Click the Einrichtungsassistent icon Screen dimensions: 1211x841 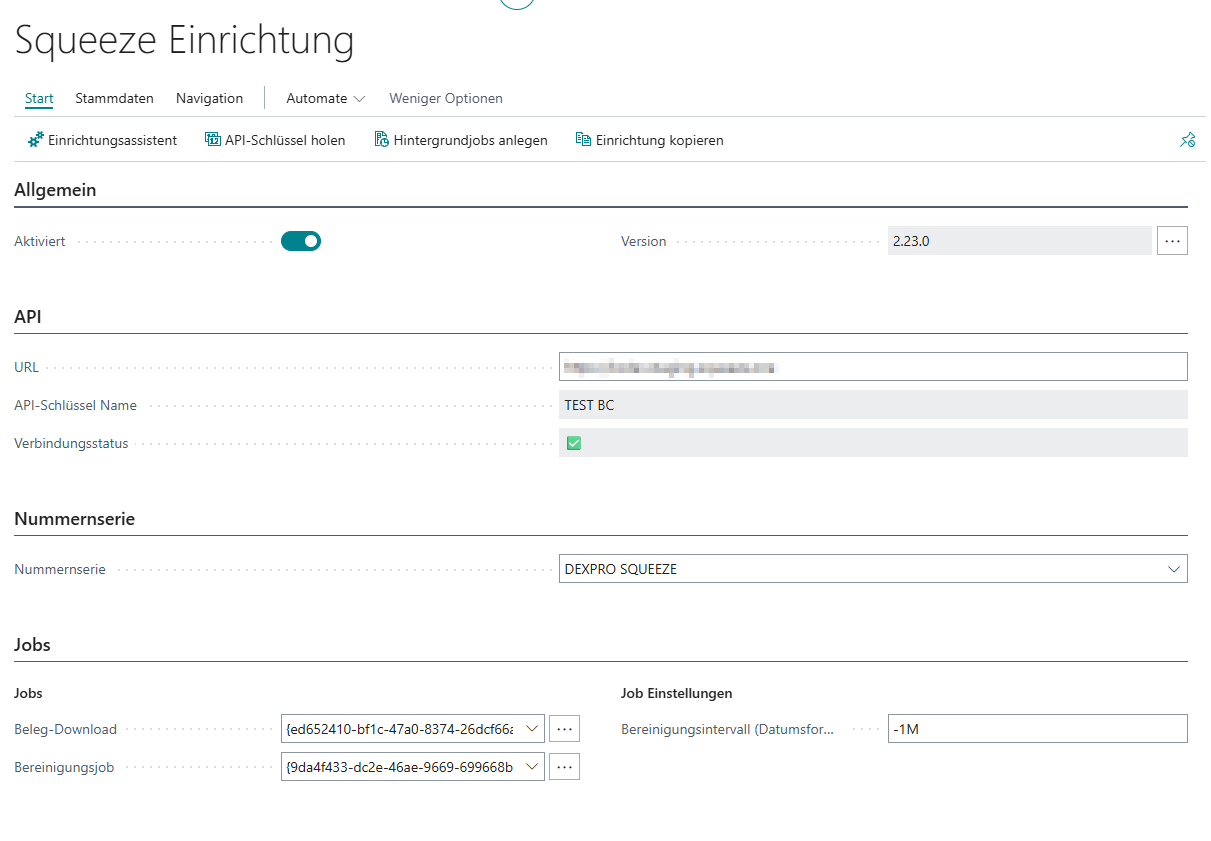[36, 140]
